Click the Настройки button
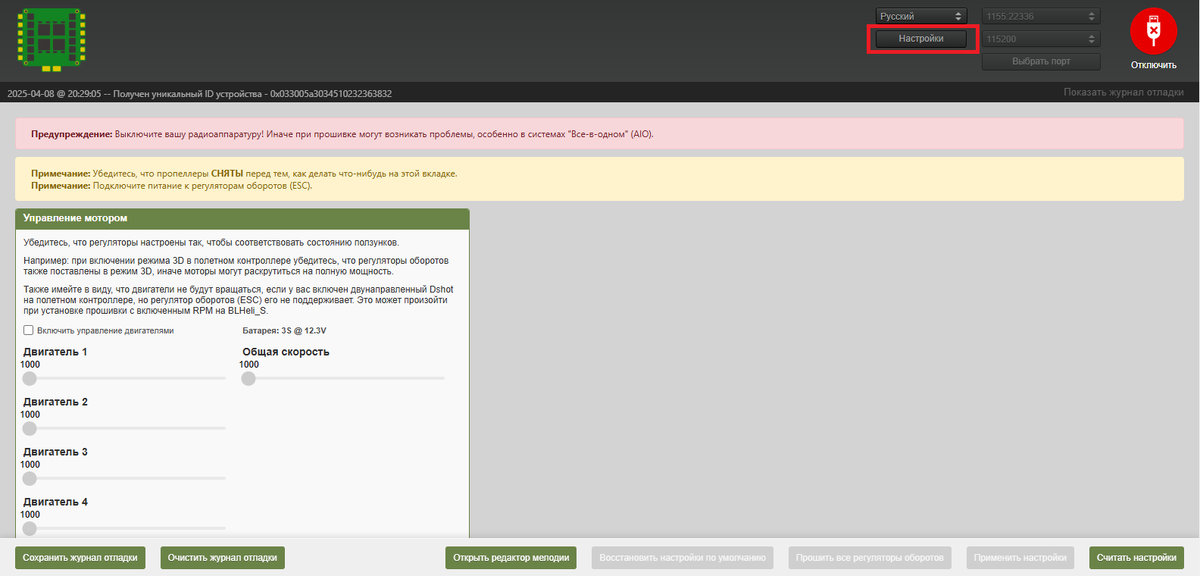Viewport: 1200px width, 576px height. tap(921, 38)
